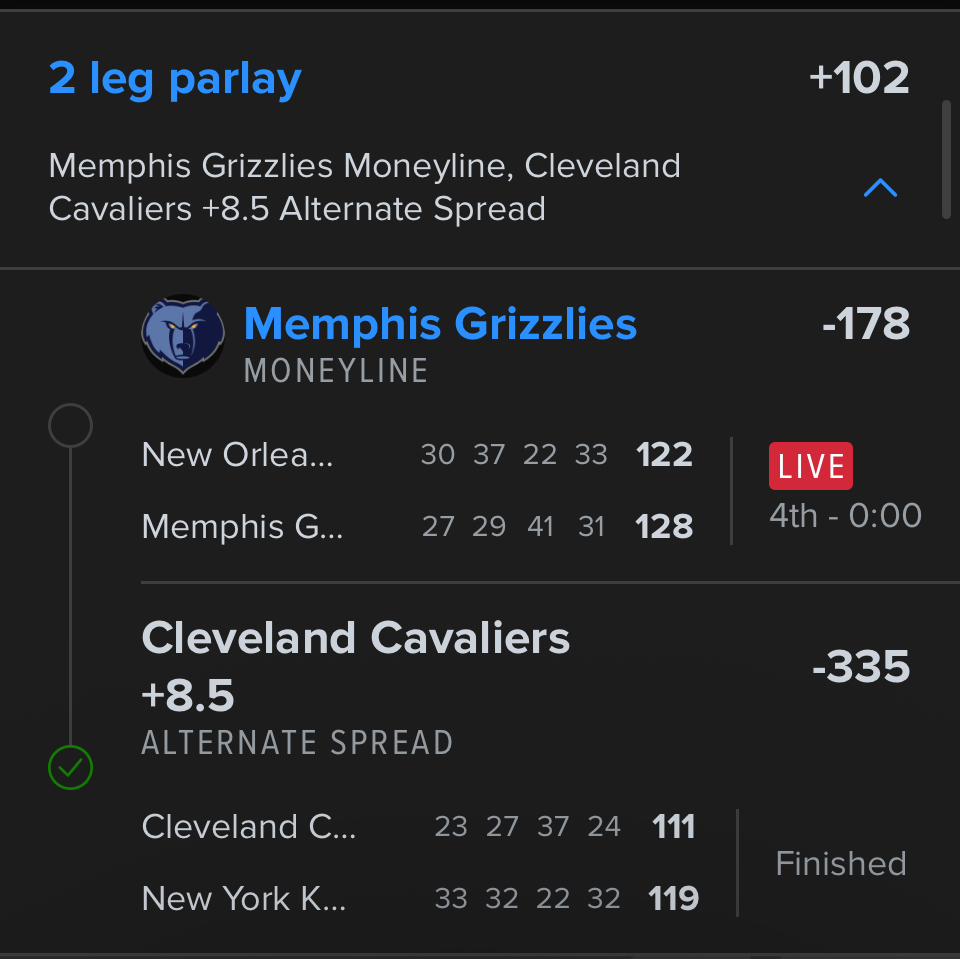The width and height of the screenshot is (960, 959).
Task: Click the parlay description text
Action: pos(365,187)
